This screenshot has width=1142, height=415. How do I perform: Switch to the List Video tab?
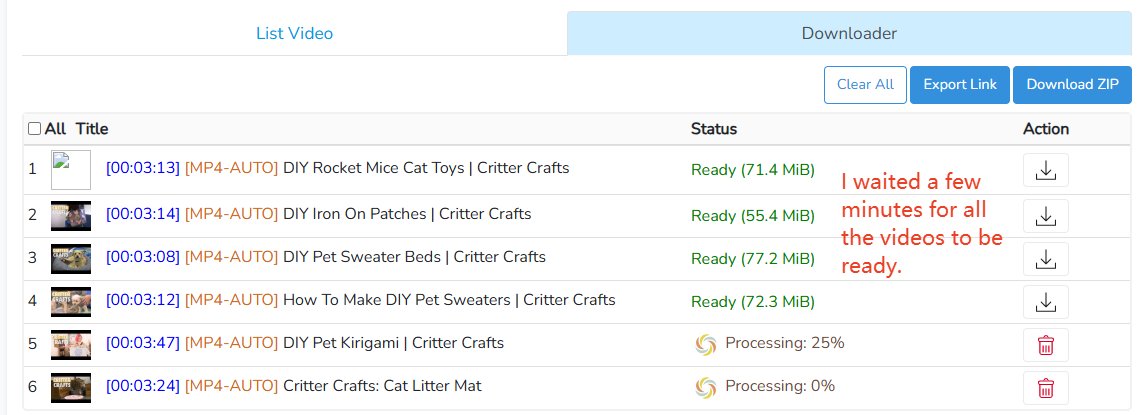click(294, 34)
